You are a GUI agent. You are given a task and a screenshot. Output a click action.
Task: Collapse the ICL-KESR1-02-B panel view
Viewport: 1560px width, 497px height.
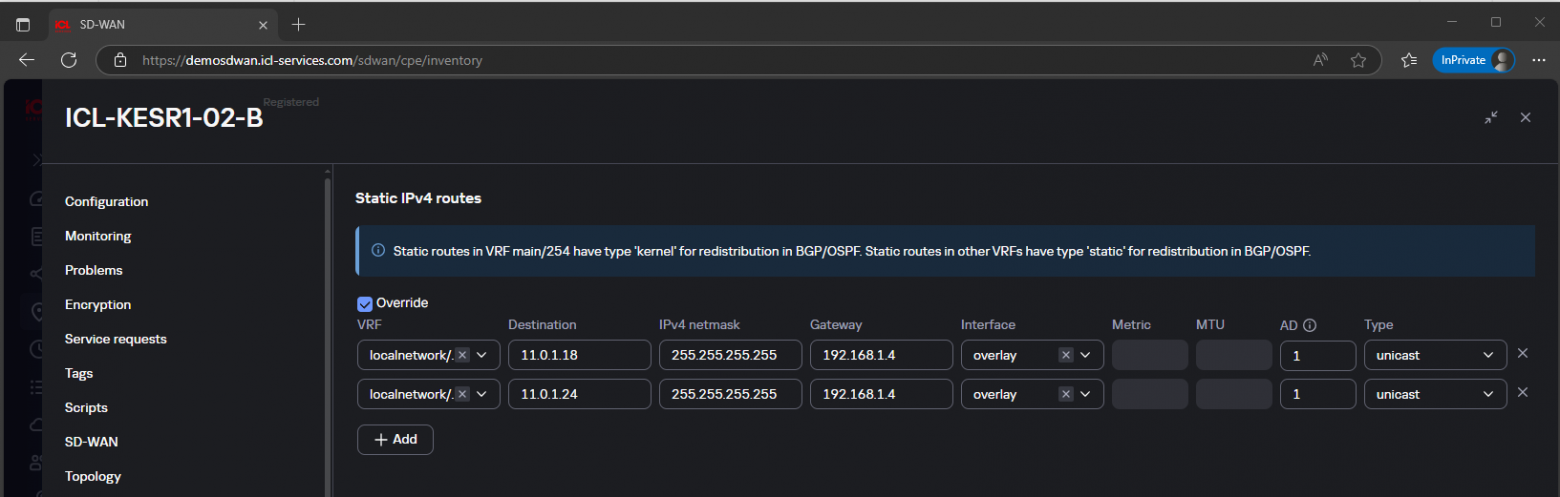(1491, 118)
